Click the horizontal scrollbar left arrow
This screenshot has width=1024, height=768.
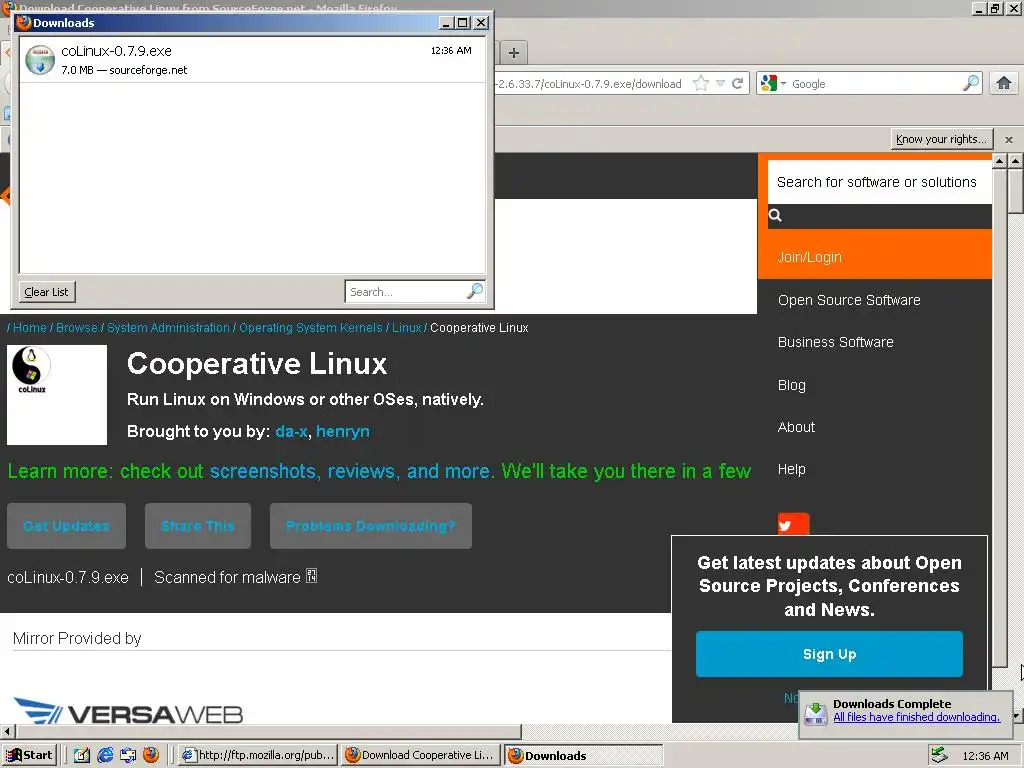[7, 731]
